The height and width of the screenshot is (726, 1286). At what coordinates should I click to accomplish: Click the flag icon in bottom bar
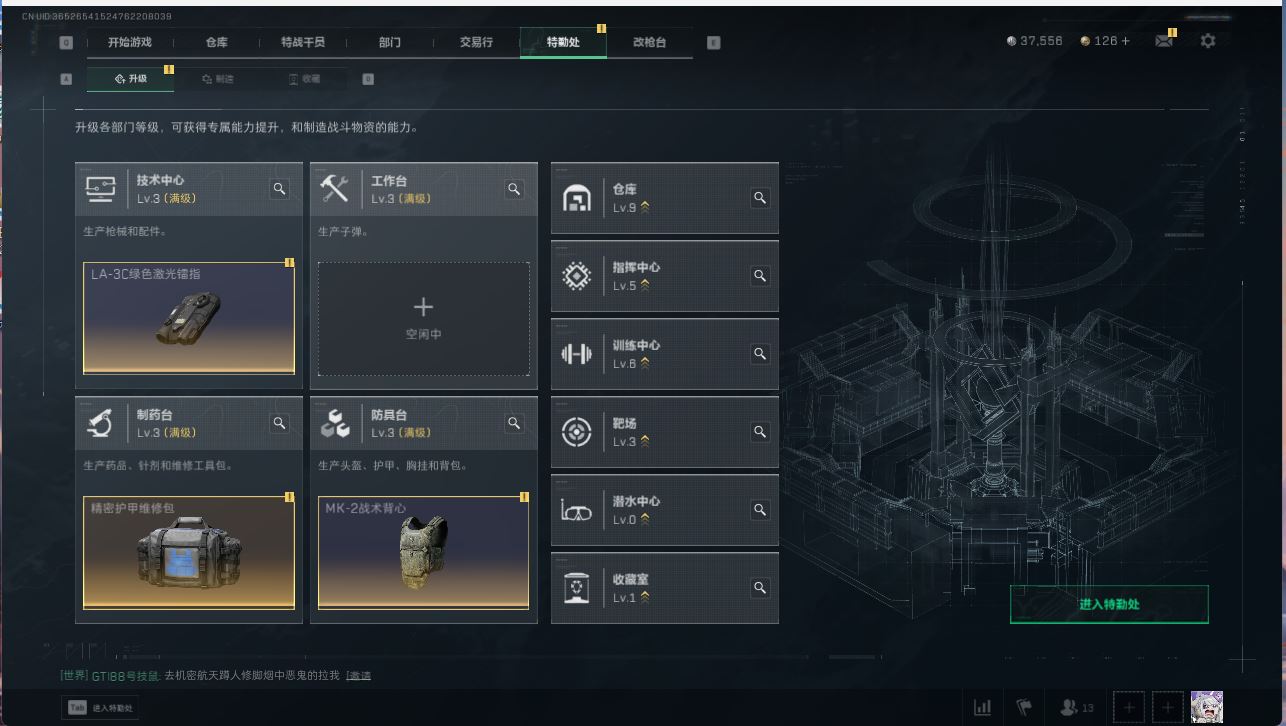[x=1024, y=707]
